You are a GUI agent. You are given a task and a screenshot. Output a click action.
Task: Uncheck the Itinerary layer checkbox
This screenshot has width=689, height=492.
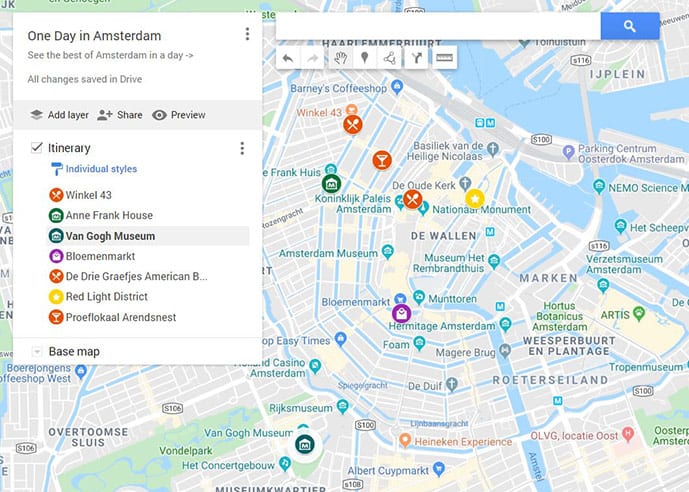pyautogui.click(x=36, y=147)
